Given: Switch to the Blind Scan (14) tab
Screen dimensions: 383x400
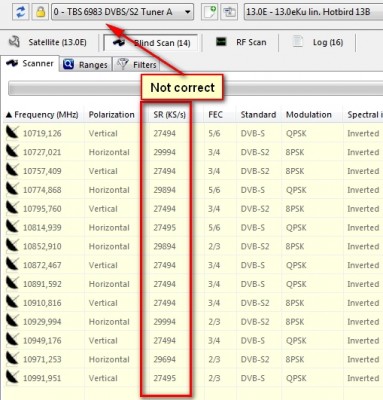Looking at the screenshot, I should (151, 43).
